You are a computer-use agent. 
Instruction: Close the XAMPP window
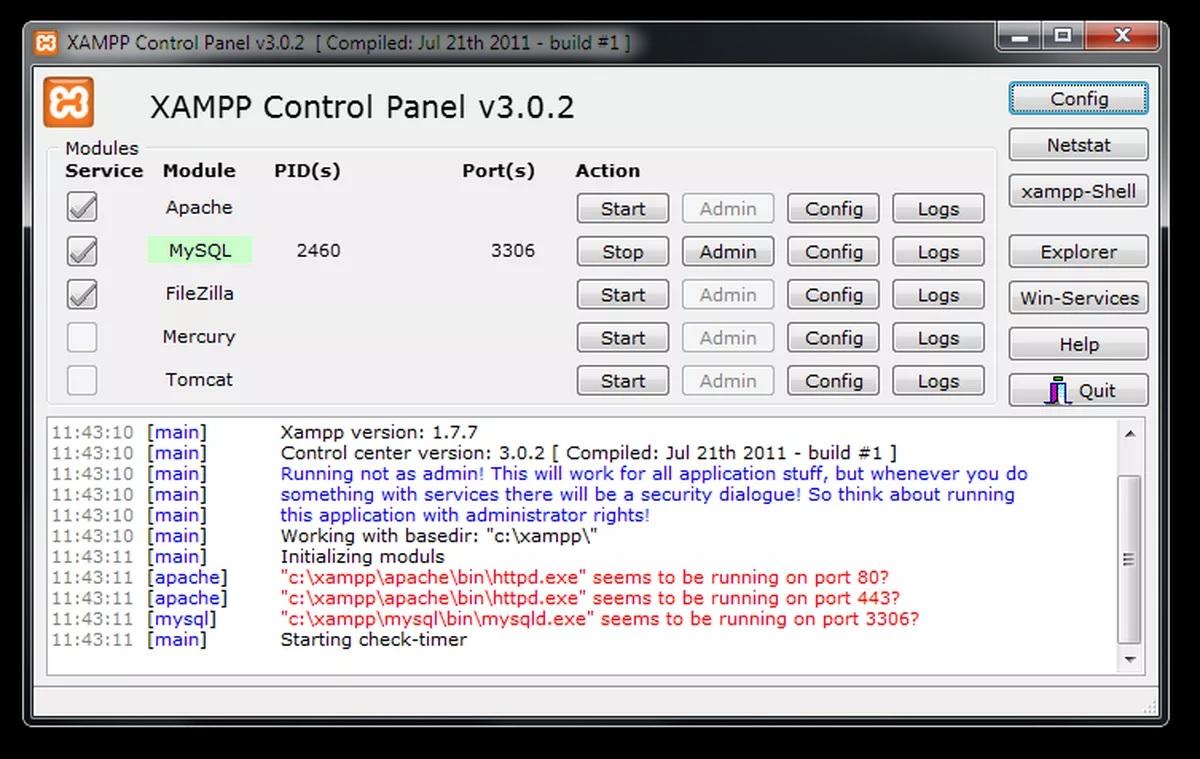(x=1120, y=37)
